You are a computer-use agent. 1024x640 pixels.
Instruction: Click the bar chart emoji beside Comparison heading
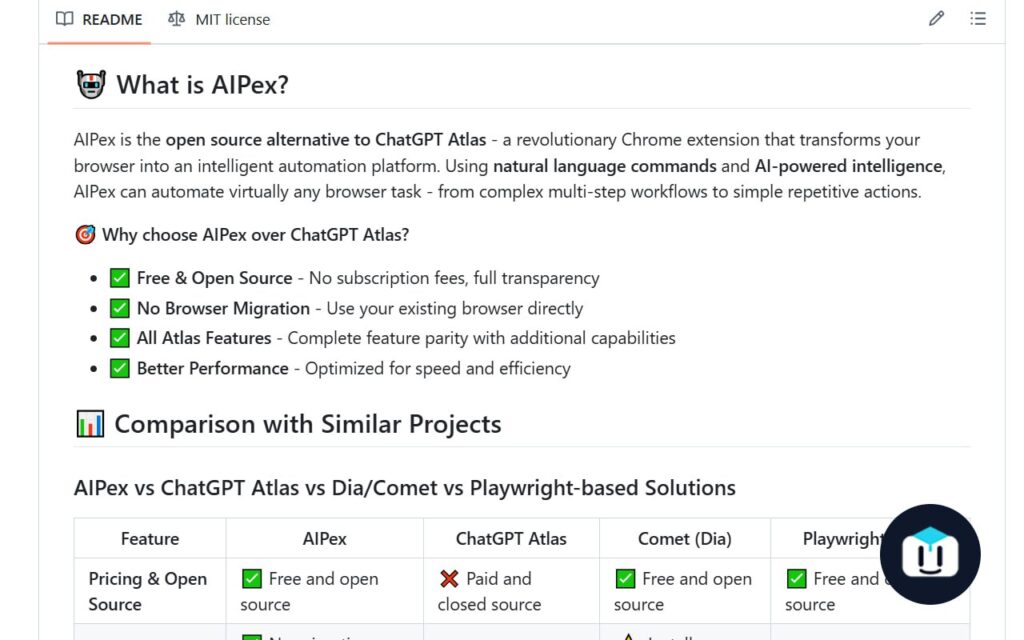pos(90,424)
